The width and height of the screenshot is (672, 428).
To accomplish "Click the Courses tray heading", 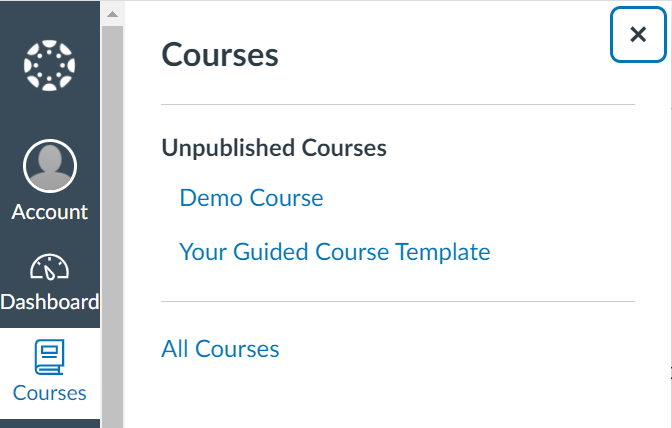I will pos(220,55).
